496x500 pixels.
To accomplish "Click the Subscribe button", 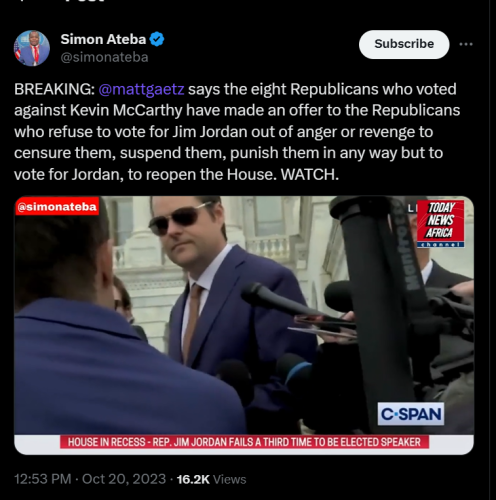I will click(x=404, y=44).
